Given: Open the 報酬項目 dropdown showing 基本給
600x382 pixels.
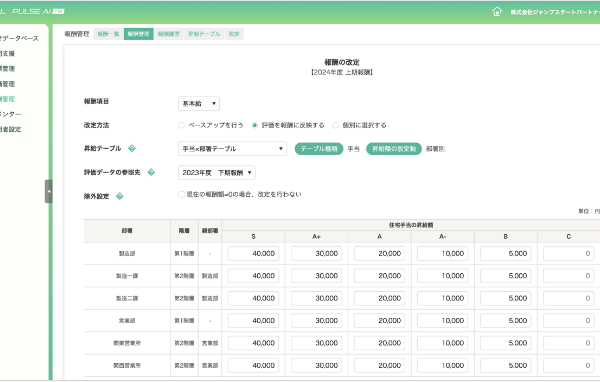Looking at the screenshot, I should click(199, 103).
